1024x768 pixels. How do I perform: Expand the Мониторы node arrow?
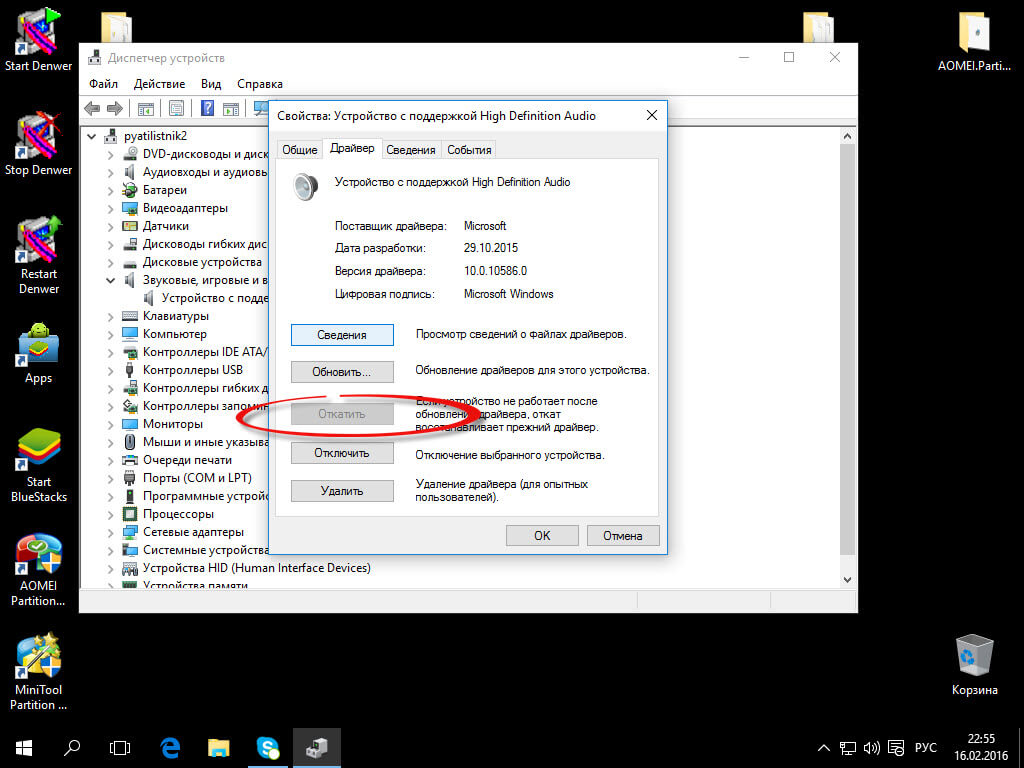click(x=110, y=424)
